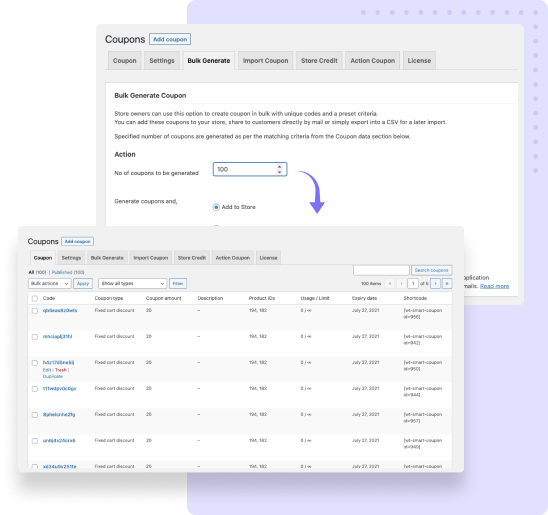Click Add coupon button in coupon list window

[x=78, y=241]
